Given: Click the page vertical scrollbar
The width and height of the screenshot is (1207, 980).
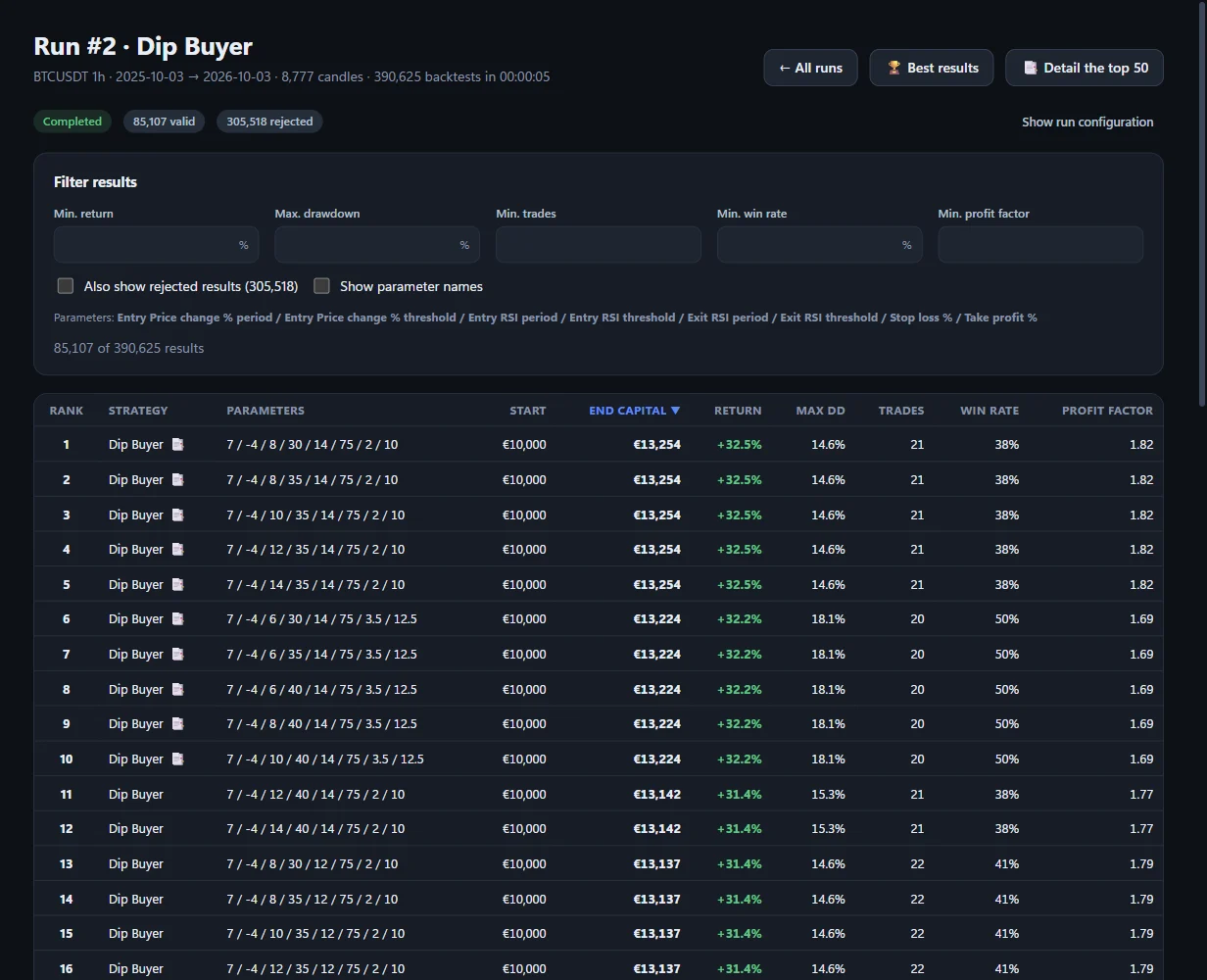Looking at the screenshot, I should coord(1202,206).
